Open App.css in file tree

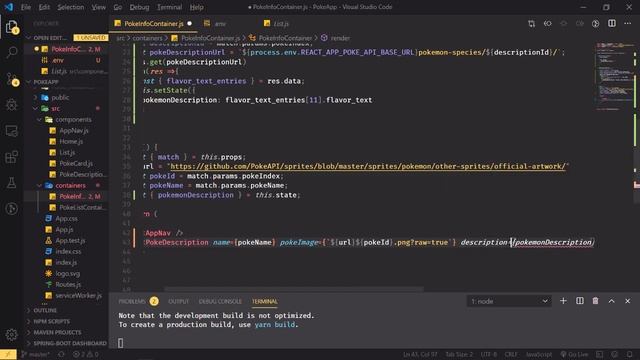coord(66,218)
